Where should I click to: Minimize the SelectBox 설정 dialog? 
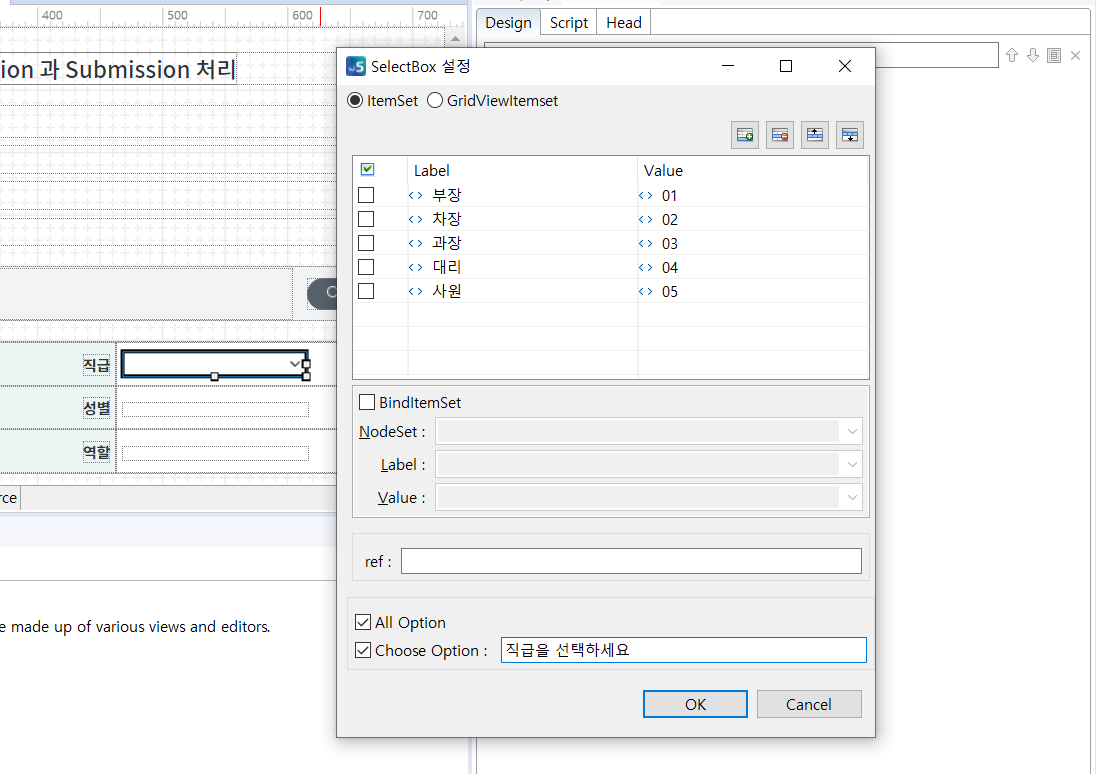pos(728,66)
